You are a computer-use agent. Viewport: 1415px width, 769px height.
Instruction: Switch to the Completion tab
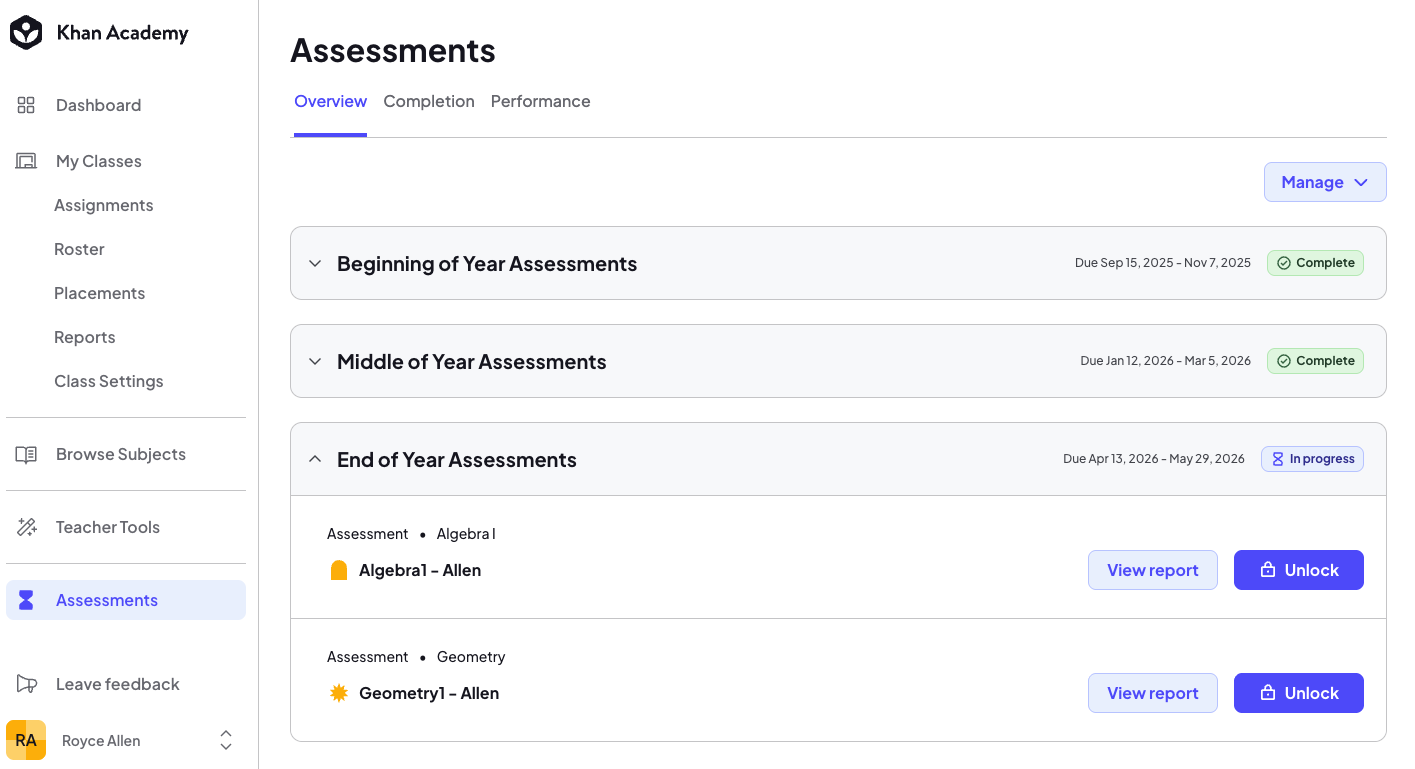pos(429,101)
